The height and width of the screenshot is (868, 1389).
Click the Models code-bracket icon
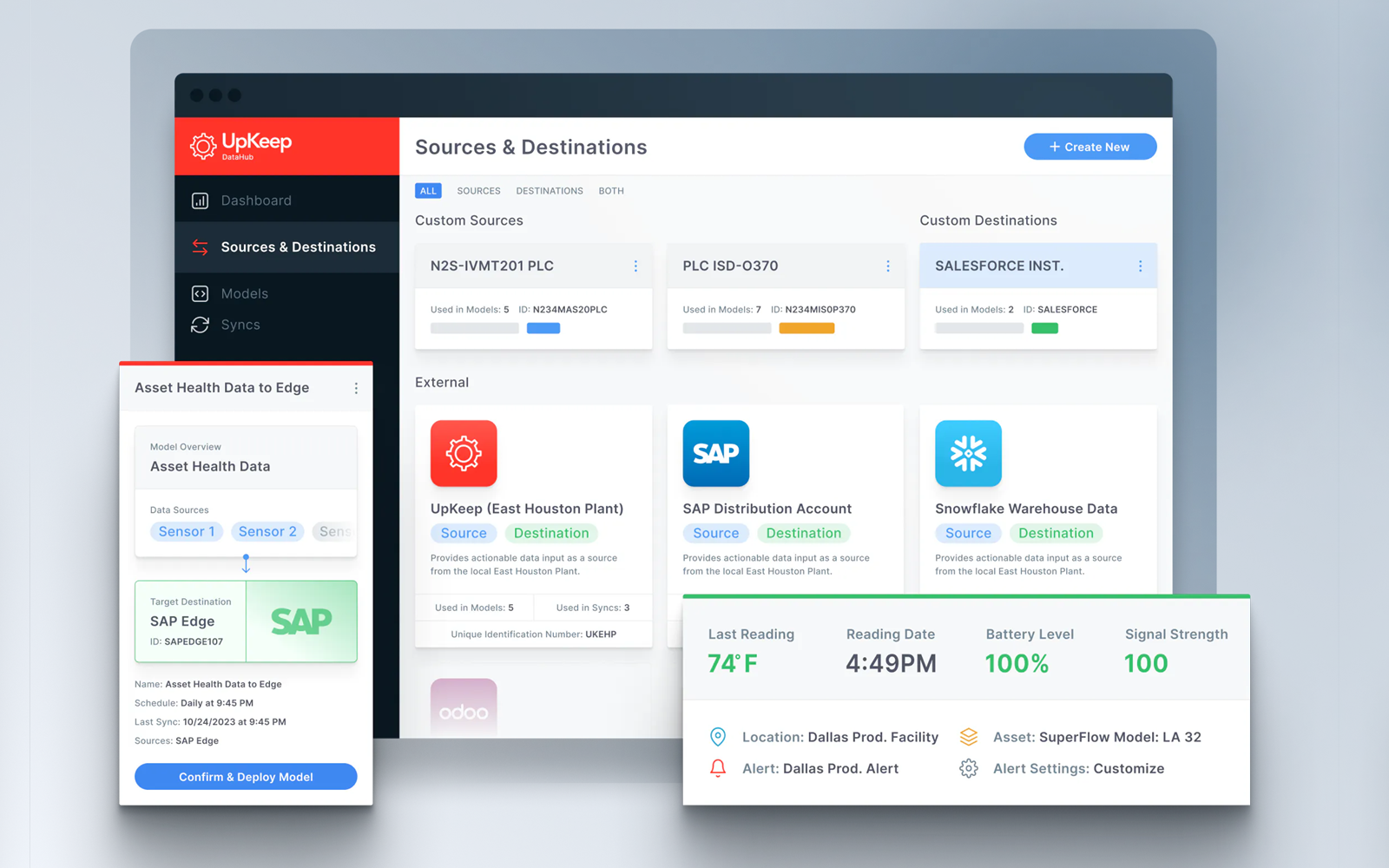[x=200, y=293]
